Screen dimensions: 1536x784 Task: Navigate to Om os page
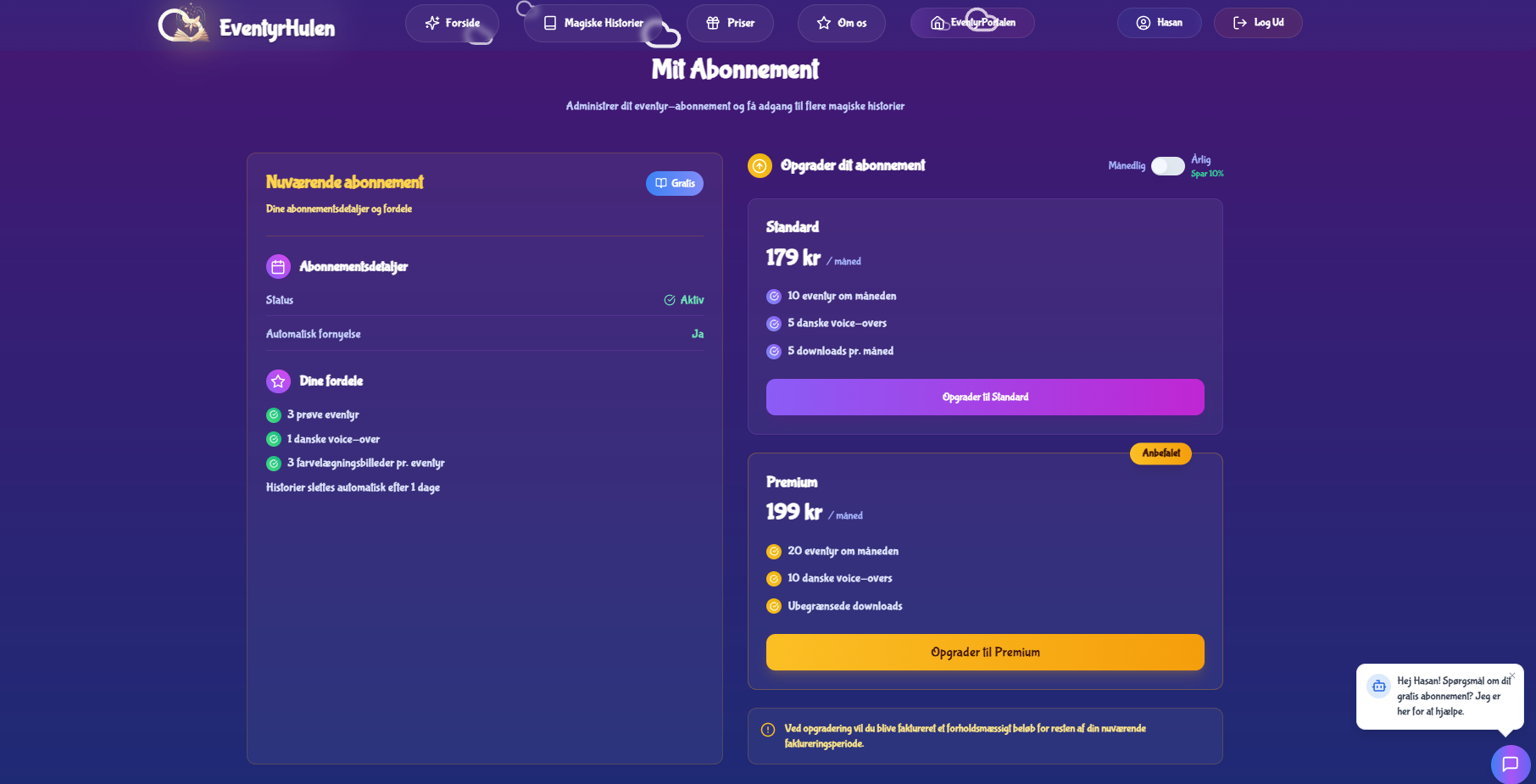click(841, 23)
